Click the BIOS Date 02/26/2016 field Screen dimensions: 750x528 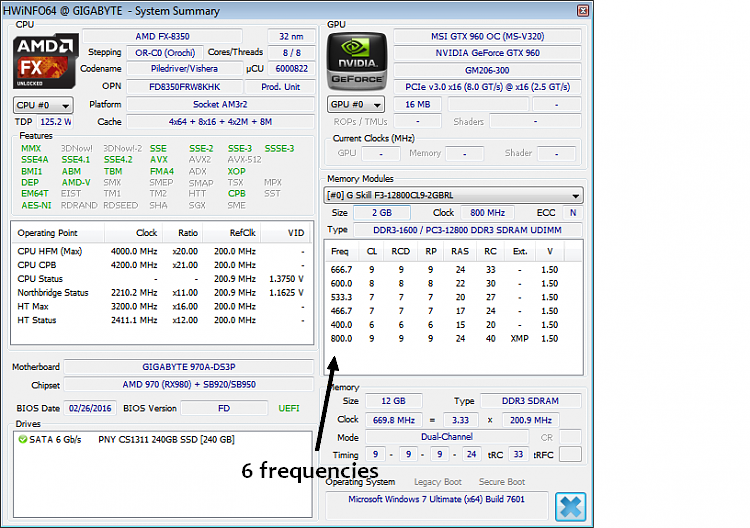[90, 408]
